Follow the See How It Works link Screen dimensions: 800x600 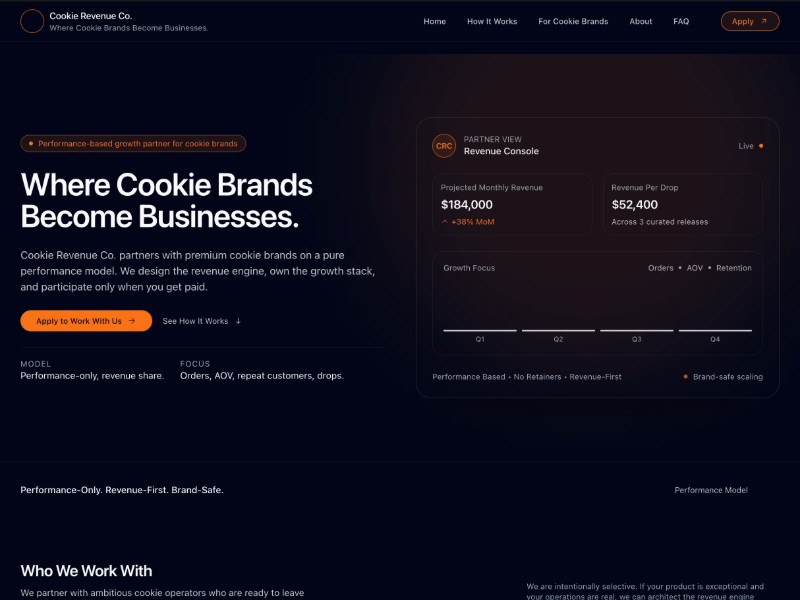coord(196,321)
